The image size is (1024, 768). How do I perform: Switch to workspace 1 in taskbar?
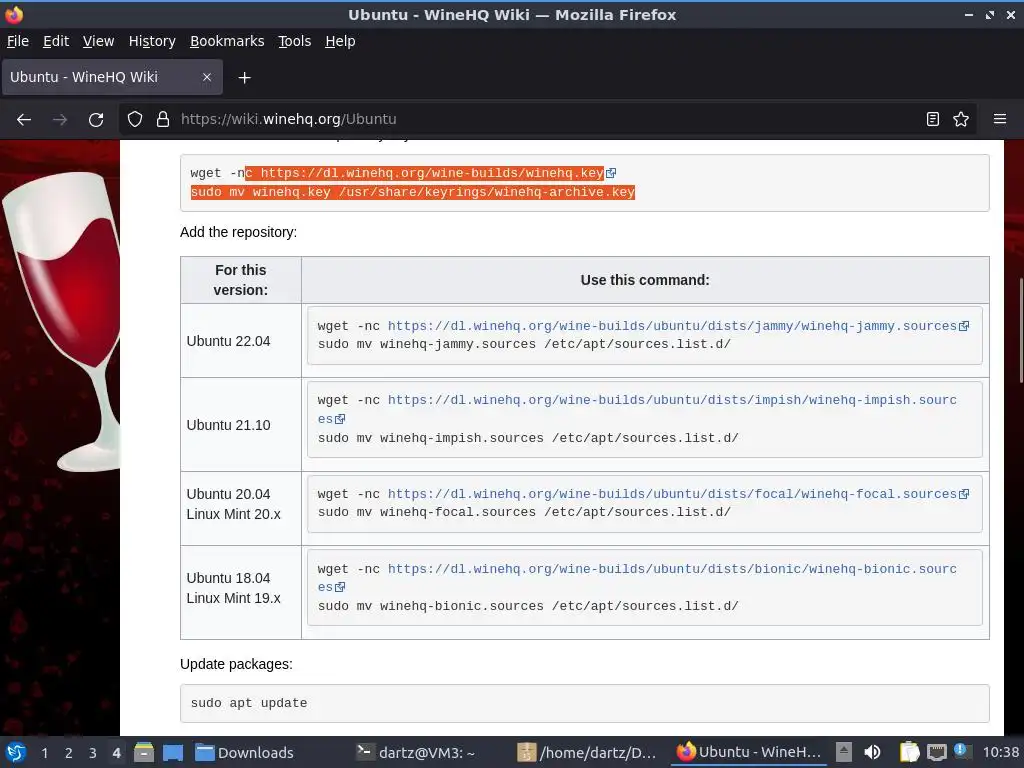tap(44, 753)
